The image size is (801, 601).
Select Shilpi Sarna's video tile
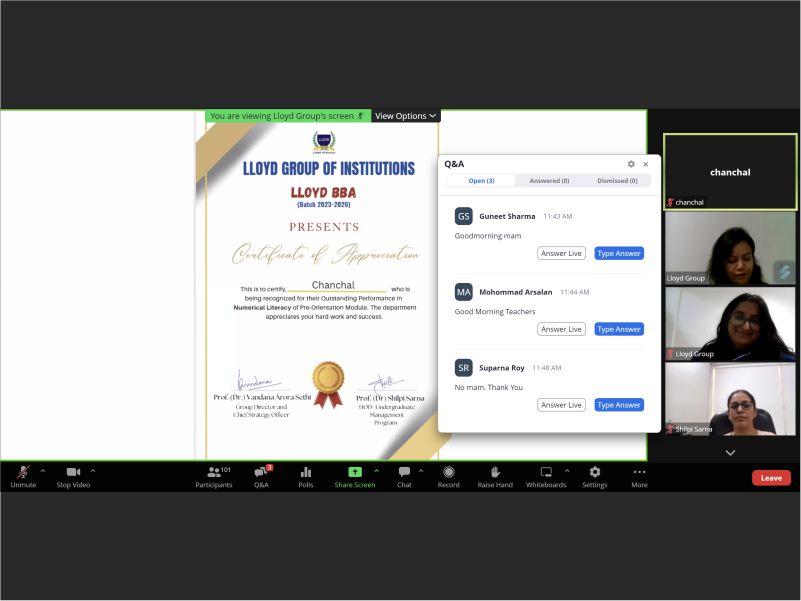[730, 399]
